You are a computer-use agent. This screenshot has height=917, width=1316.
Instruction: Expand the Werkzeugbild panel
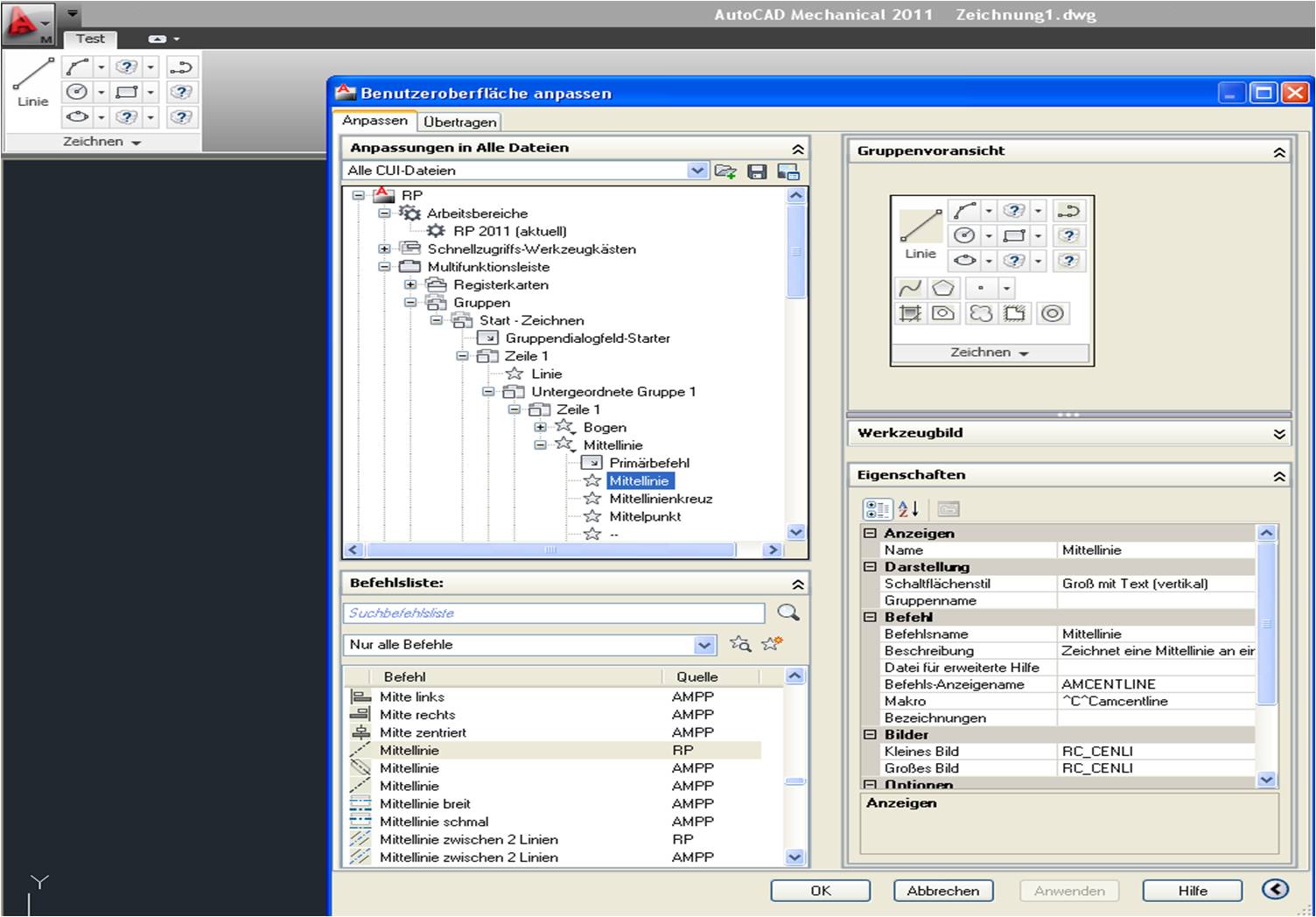click(1279, 433)
